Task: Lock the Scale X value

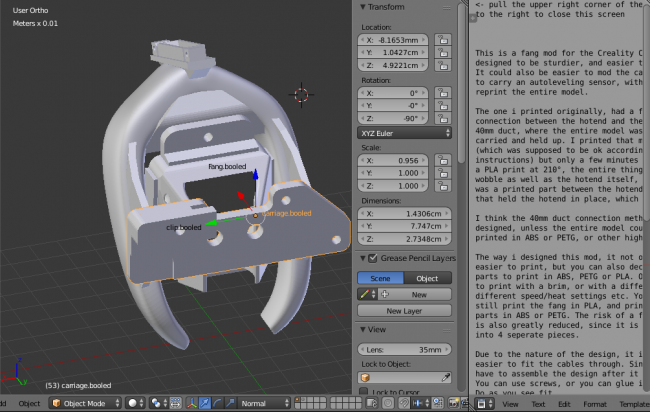Action: (443, 160)
